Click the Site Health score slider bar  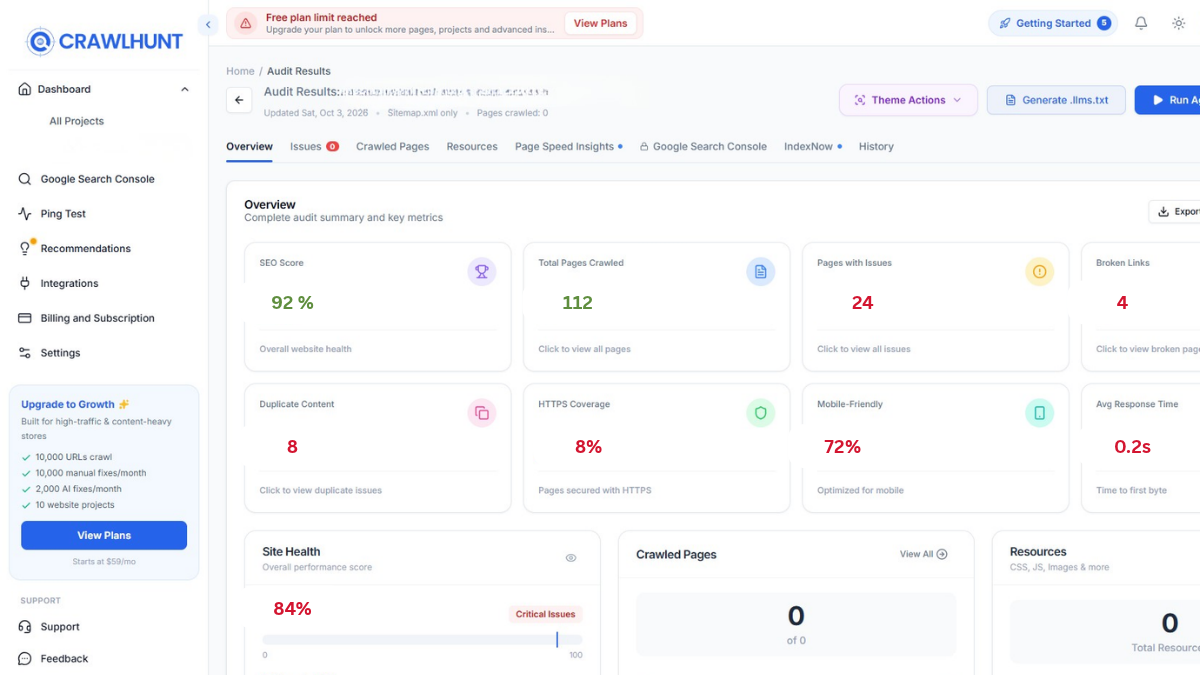tap(422, 639)
